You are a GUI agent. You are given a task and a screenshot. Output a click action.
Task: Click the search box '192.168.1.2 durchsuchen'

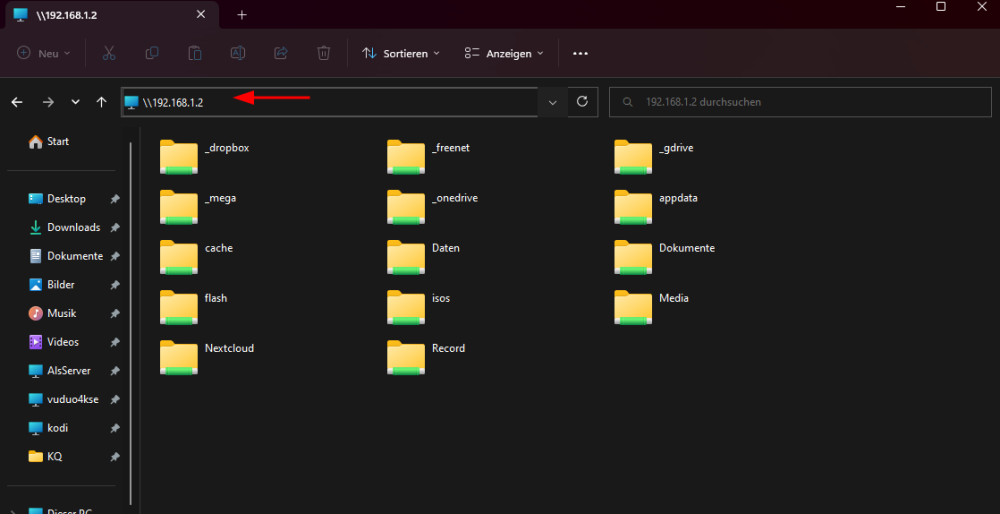pyautogui.click(x=800, y=102)
